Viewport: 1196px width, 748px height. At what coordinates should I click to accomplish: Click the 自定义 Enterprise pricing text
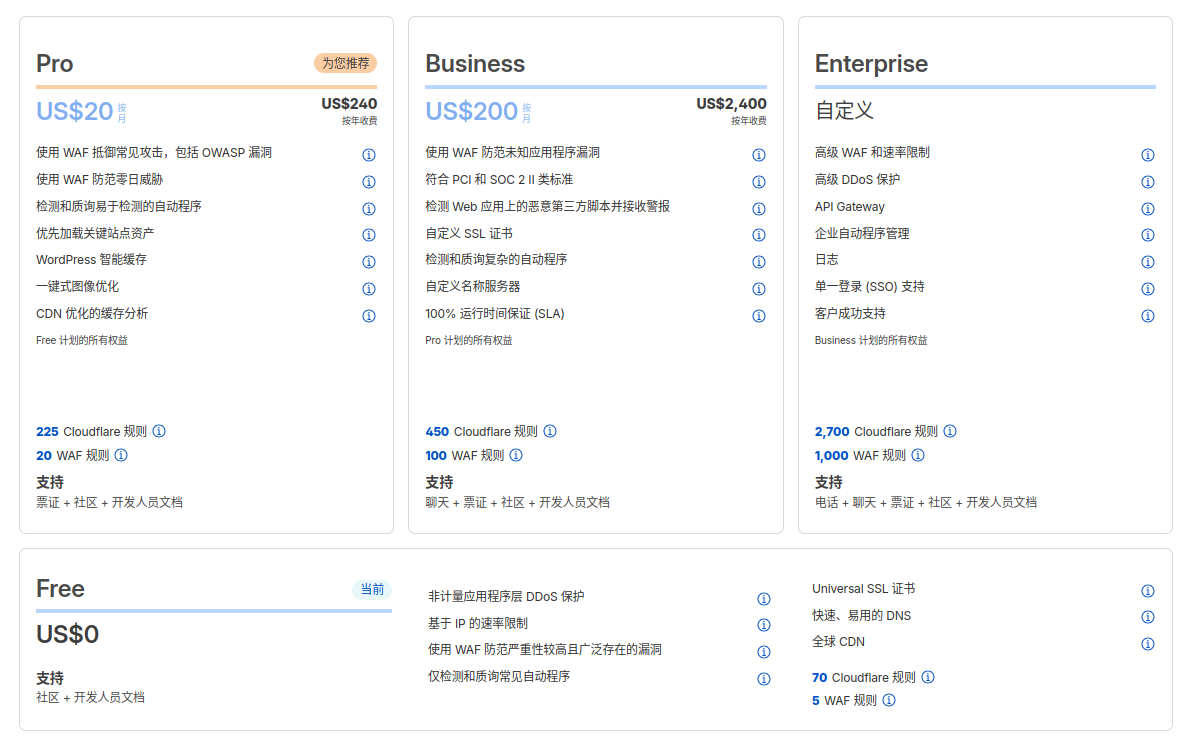click(x=844, y=111)
